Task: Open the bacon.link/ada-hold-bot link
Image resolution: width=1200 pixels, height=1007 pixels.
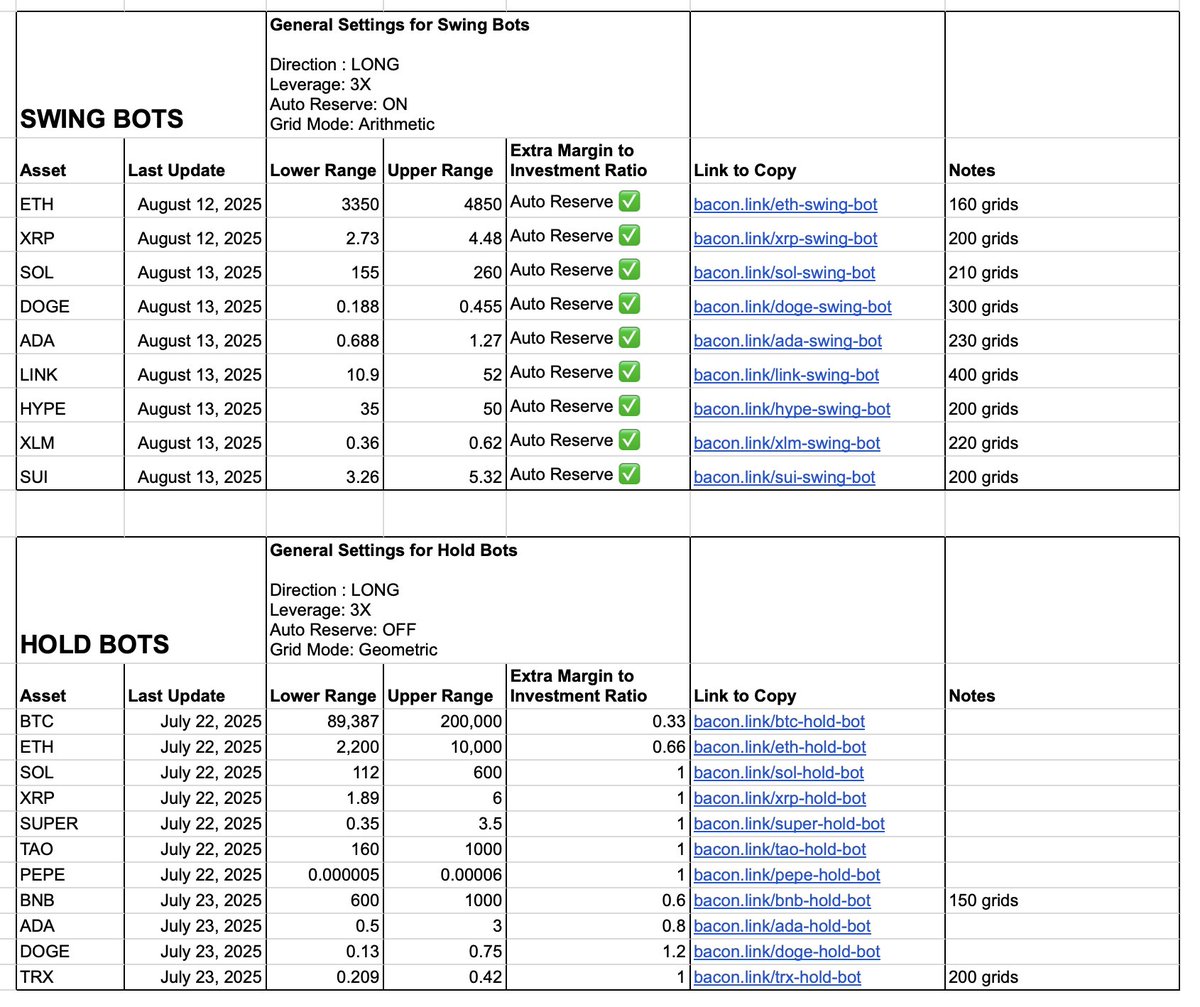Action: [782, 927]
